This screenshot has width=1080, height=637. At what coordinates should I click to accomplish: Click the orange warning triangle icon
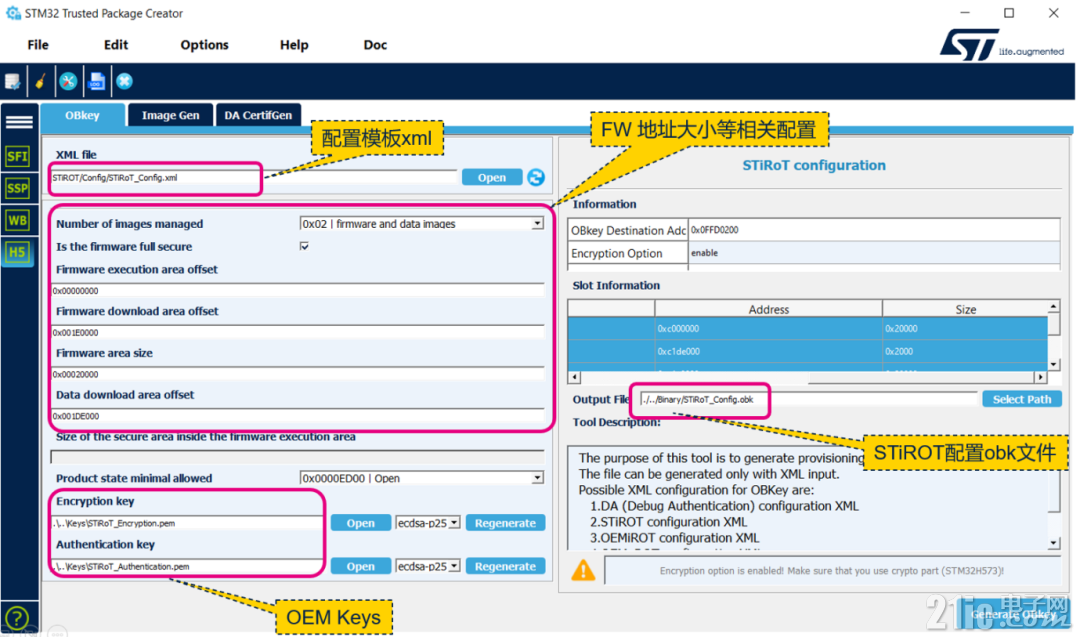coord(583,570)
